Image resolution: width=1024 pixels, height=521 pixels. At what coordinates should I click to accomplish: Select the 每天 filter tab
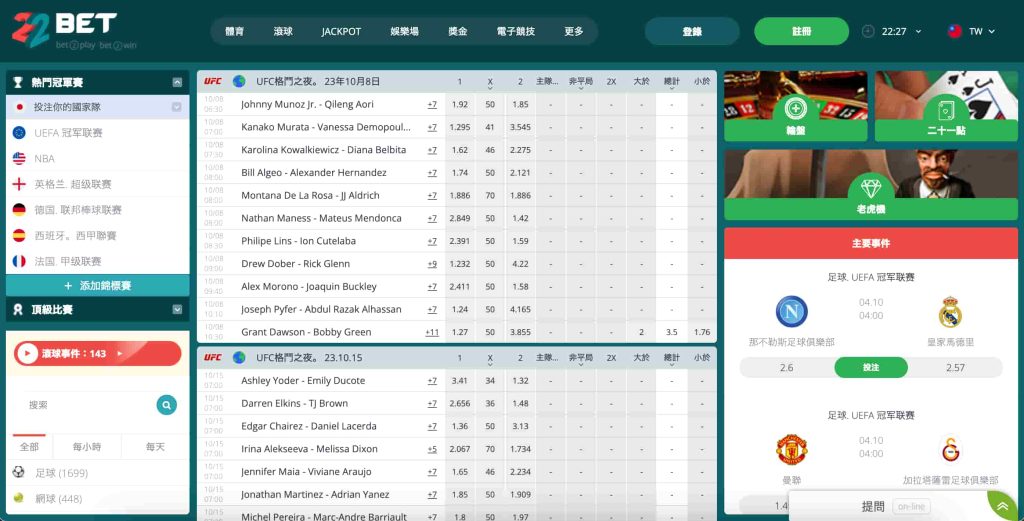(155, 447)
